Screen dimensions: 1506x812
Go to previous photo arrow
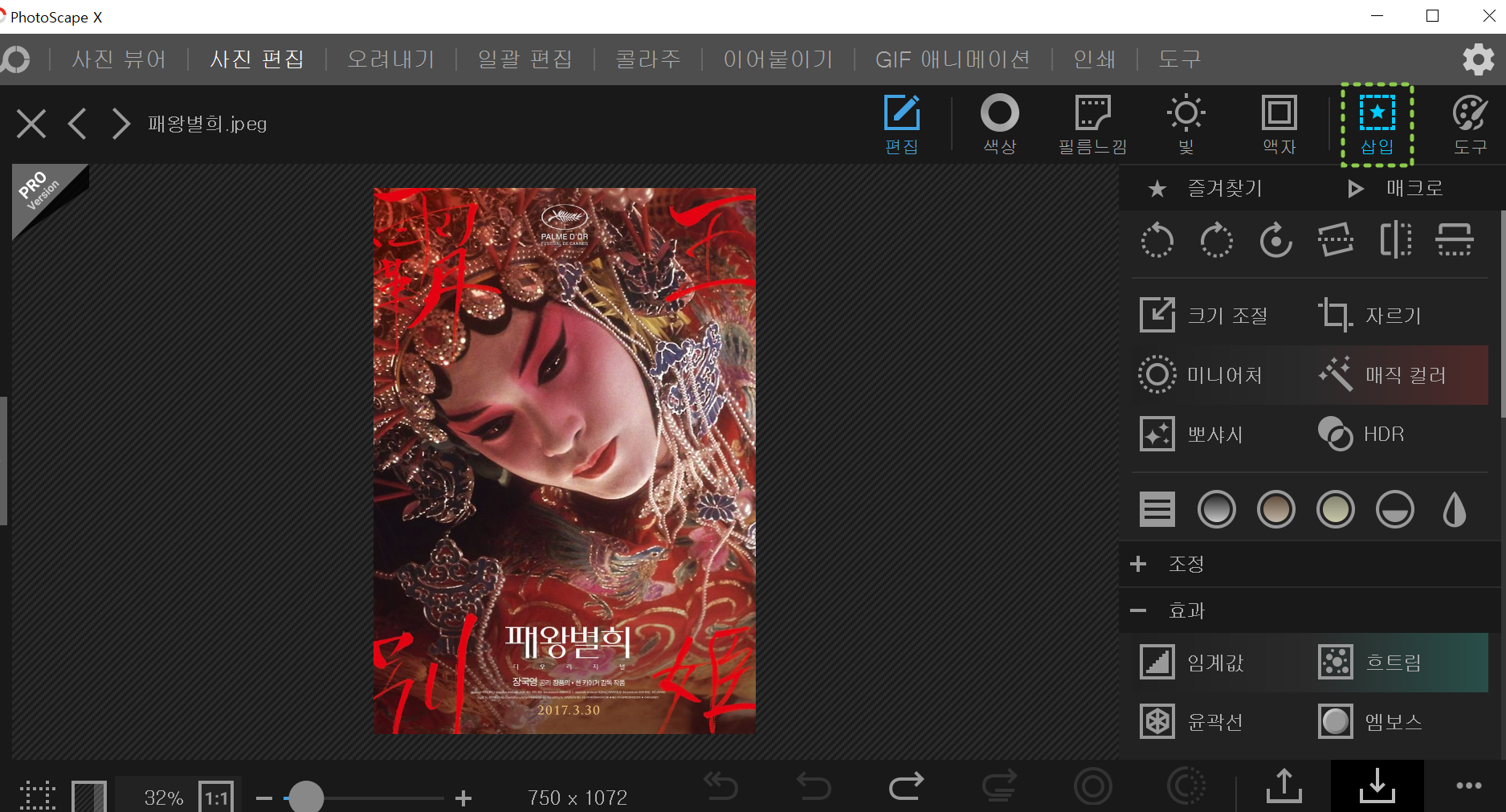tap(77, 124)
